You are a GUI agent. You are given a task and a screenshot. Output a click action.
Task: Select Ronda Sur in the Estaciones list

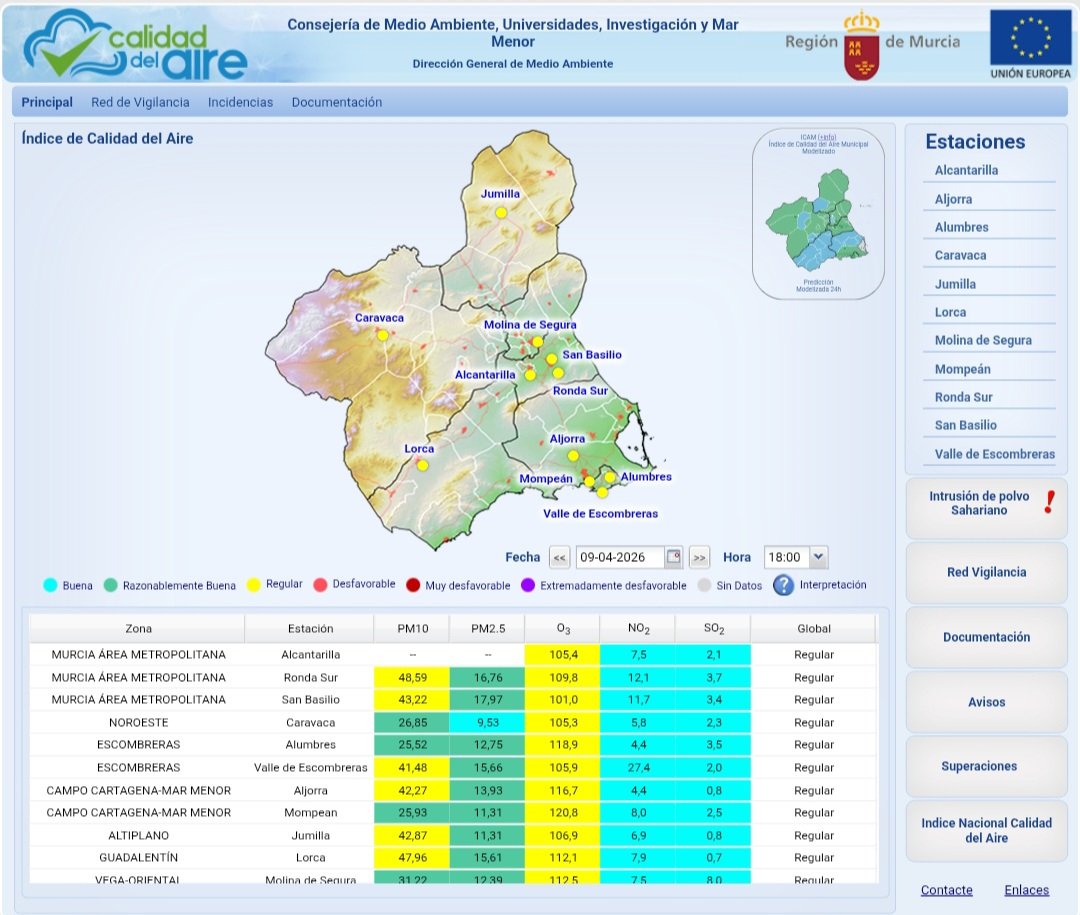point(963,397)
